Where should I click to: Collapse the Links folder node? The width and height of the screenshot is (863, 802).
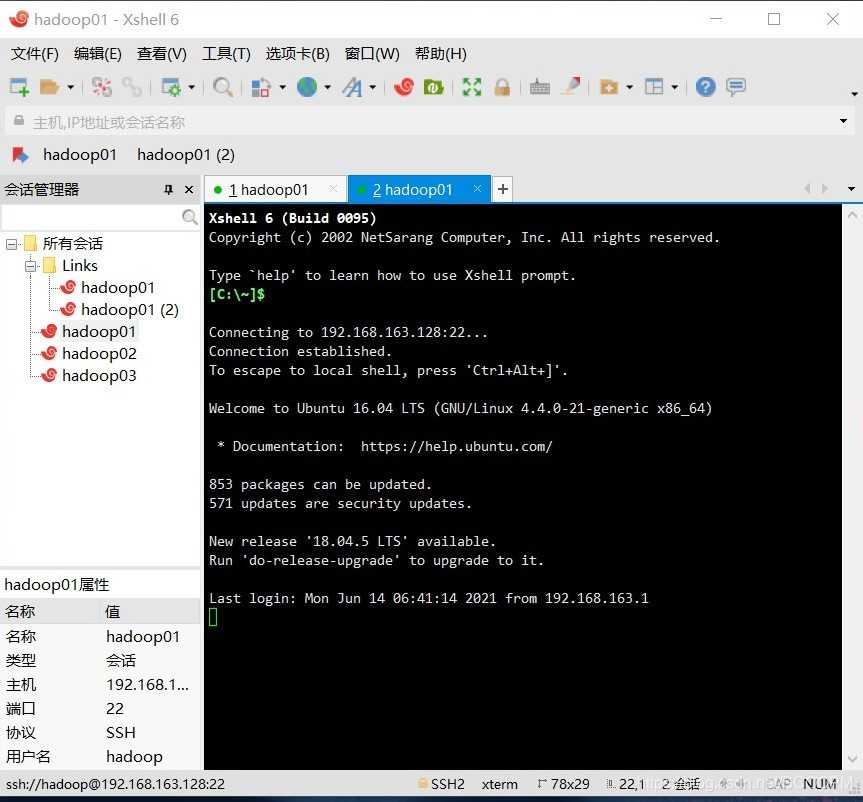31,266
